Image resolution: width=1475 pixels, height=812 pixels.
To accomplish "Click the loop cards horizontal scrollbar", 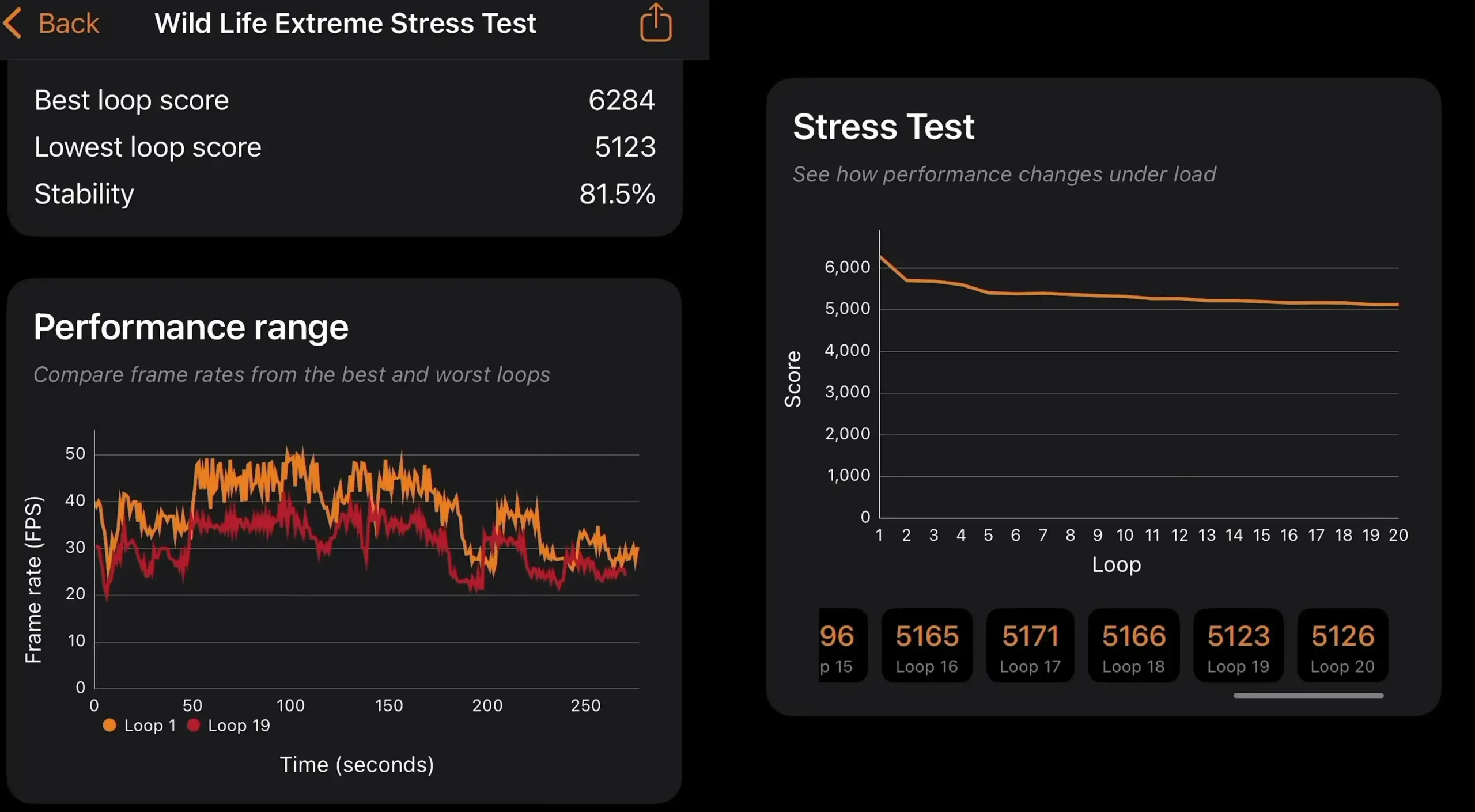I will point(1308,696).
